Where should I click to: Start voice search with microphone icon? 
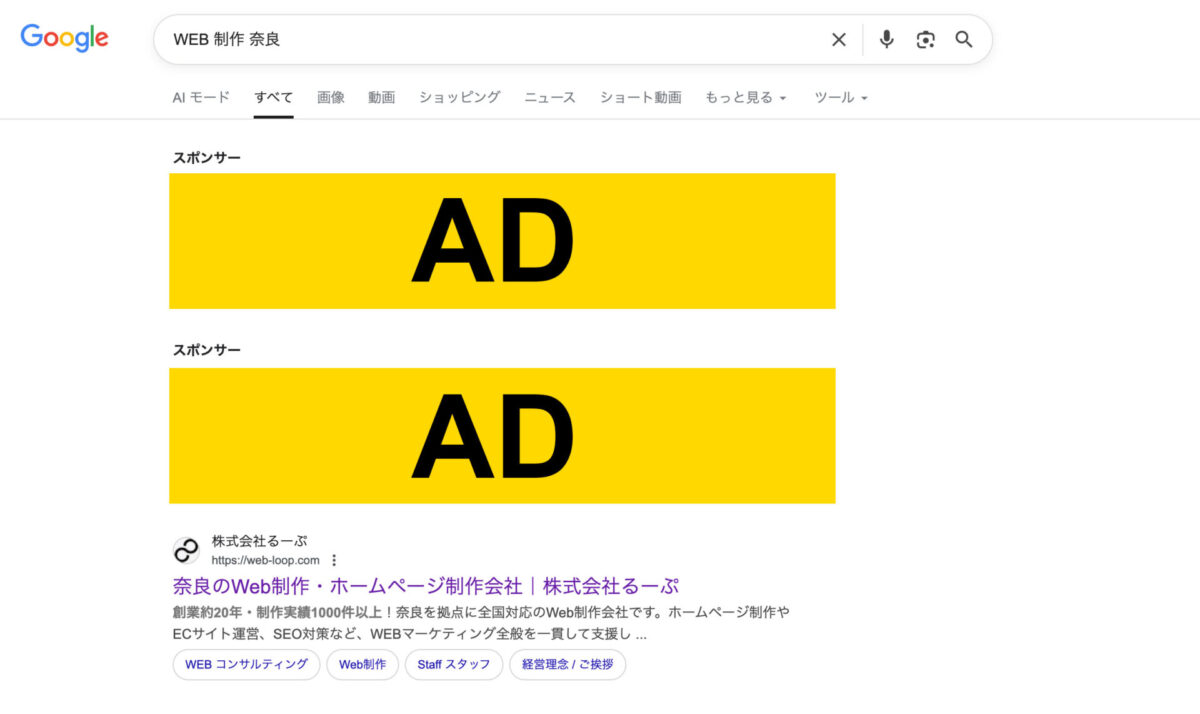pos(886,39)
